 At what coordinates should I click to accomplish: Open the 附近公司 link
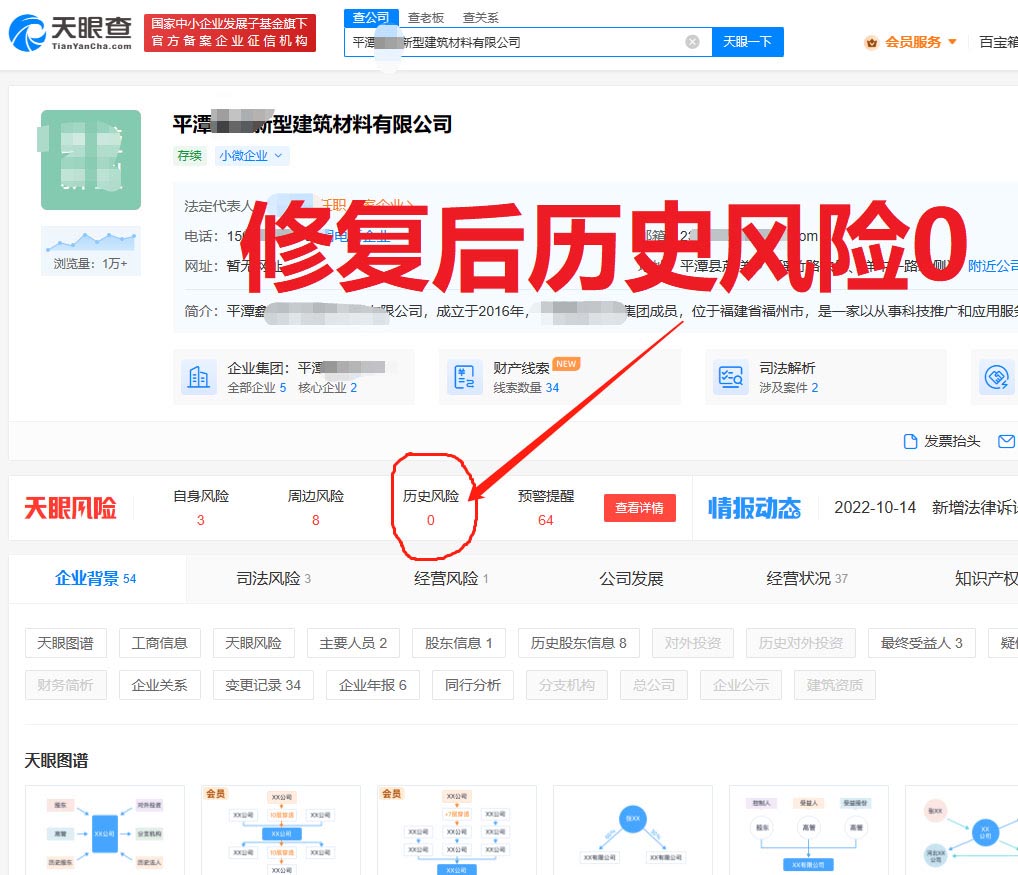(x=992, y=266)
